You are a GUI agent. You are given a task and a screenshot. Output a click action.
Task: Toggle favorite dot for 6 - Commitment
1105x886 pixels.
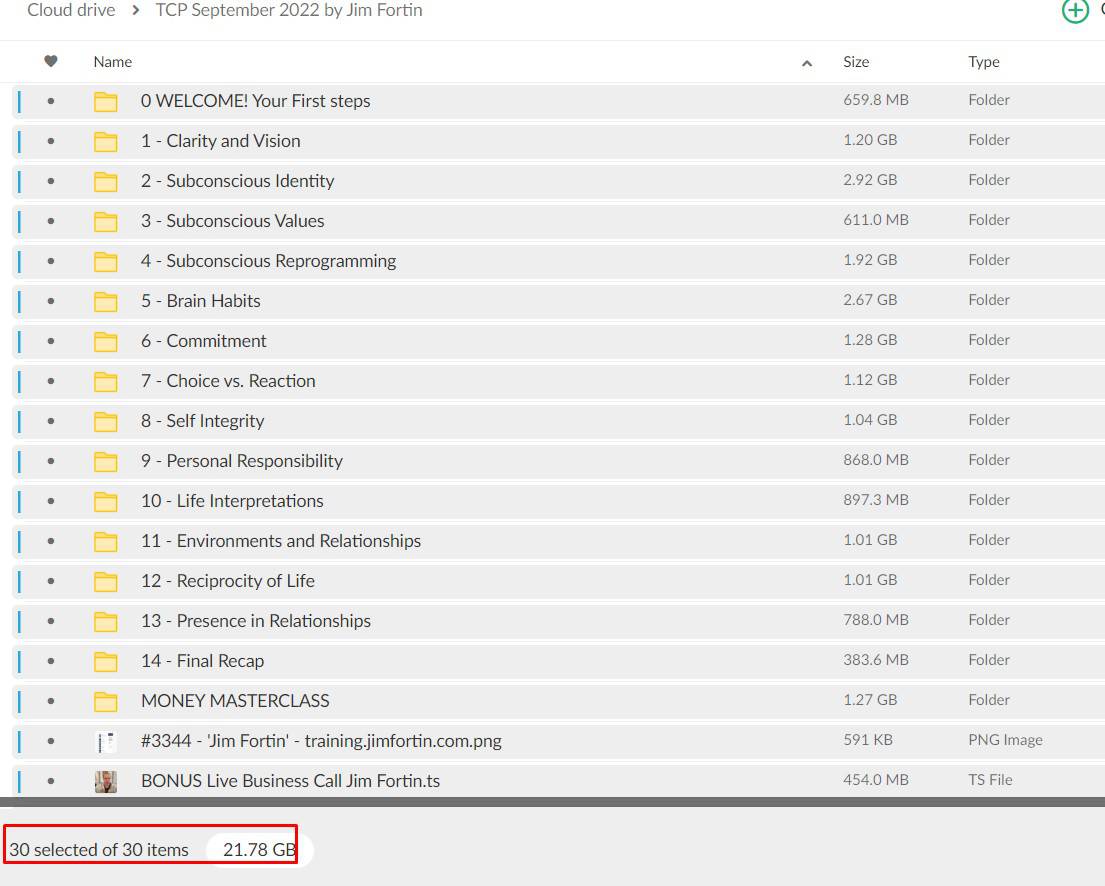[x=51, y=341]
